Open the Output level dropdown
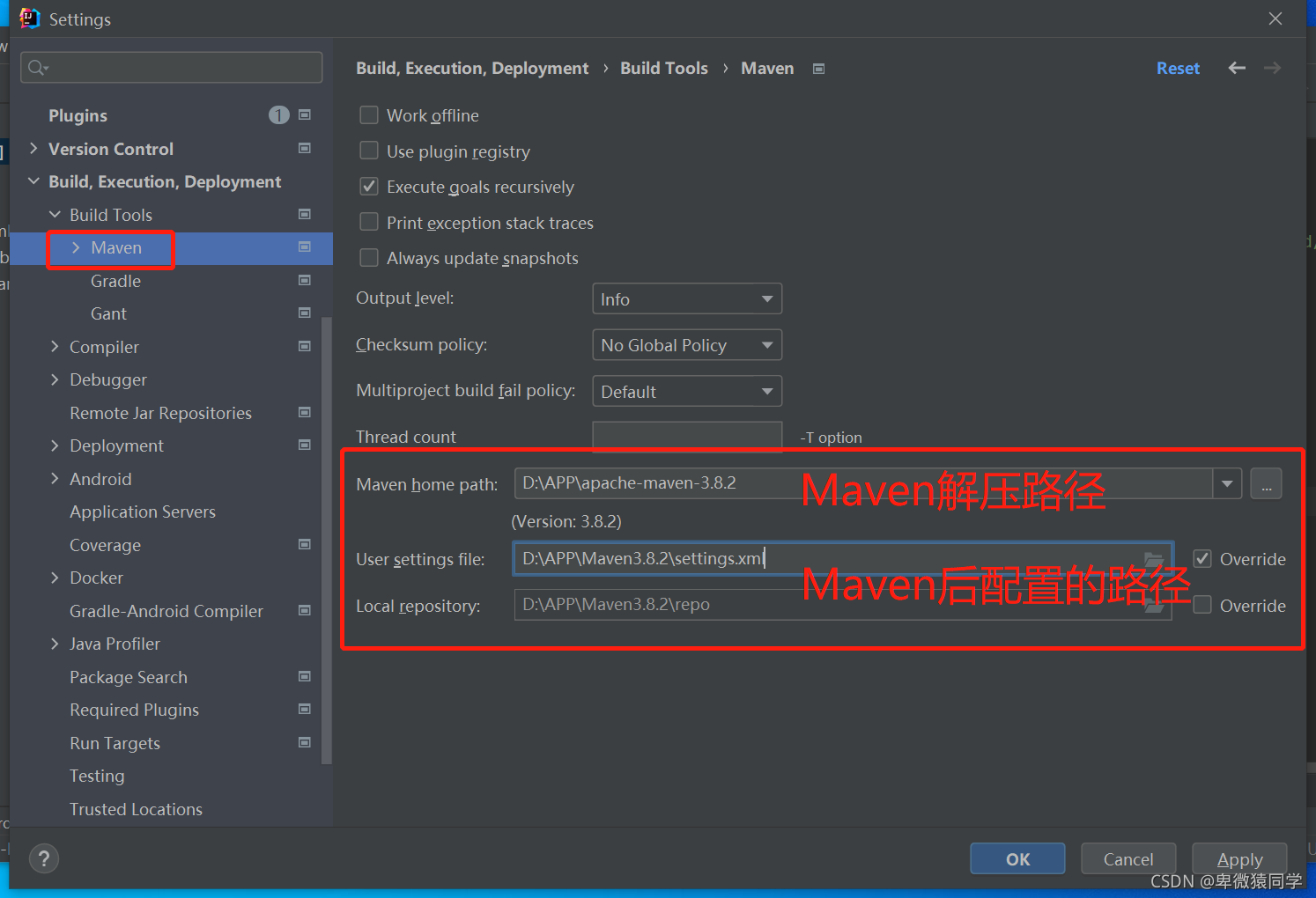Image resolution: width=1316 pixels, height=898 pixels. pos(687,298)
